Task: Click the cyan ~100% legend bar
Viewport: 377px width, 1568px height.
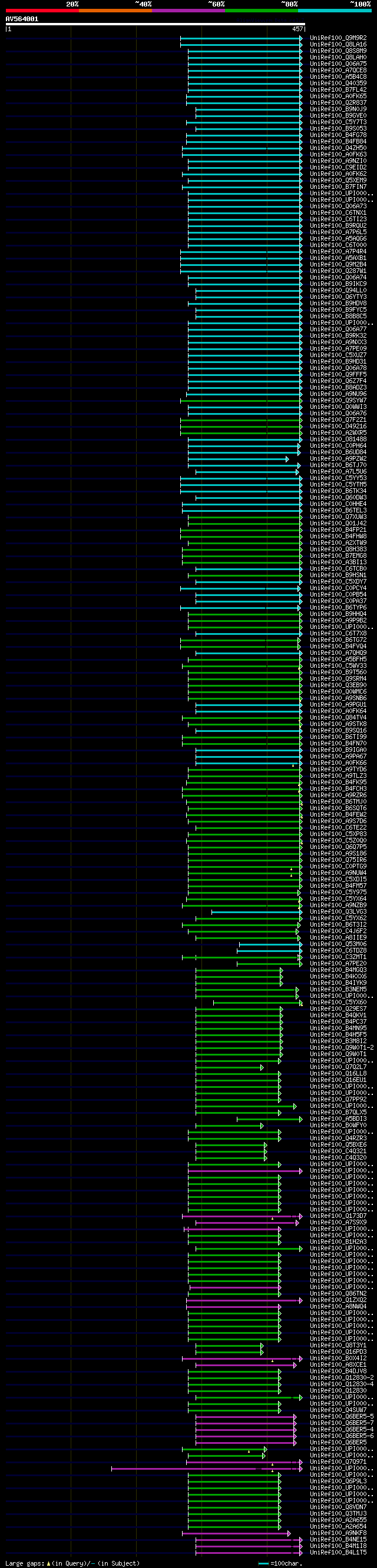Action: click(335, 11)
